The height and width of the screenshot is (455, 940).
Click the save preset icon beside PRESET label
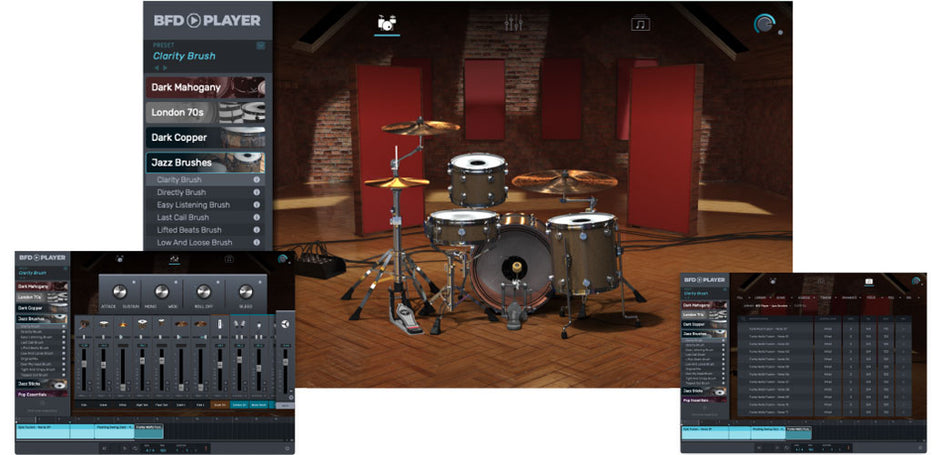coord(260,46)
